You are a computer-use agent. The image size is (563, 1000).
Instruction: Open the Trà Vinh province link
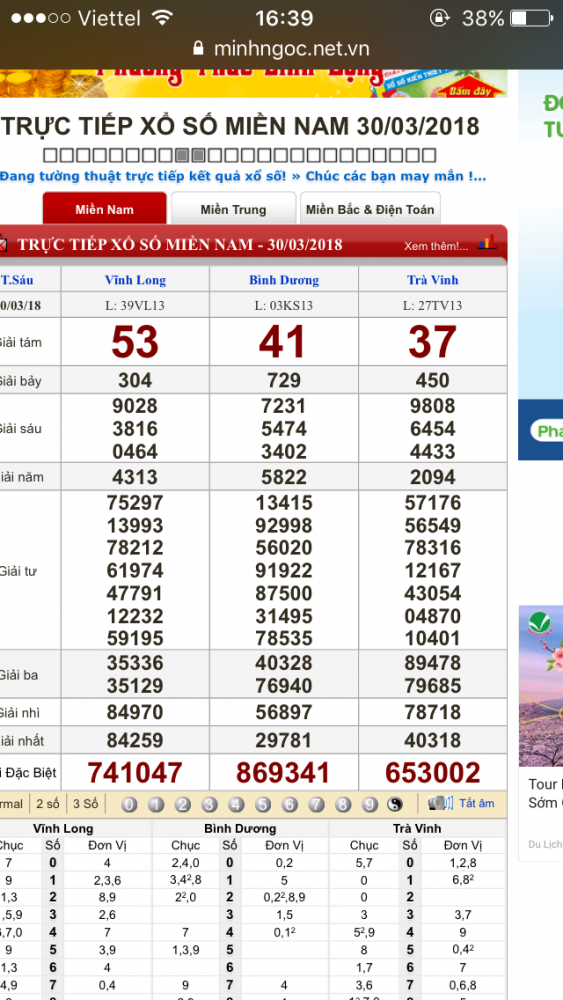coord(433,280)
